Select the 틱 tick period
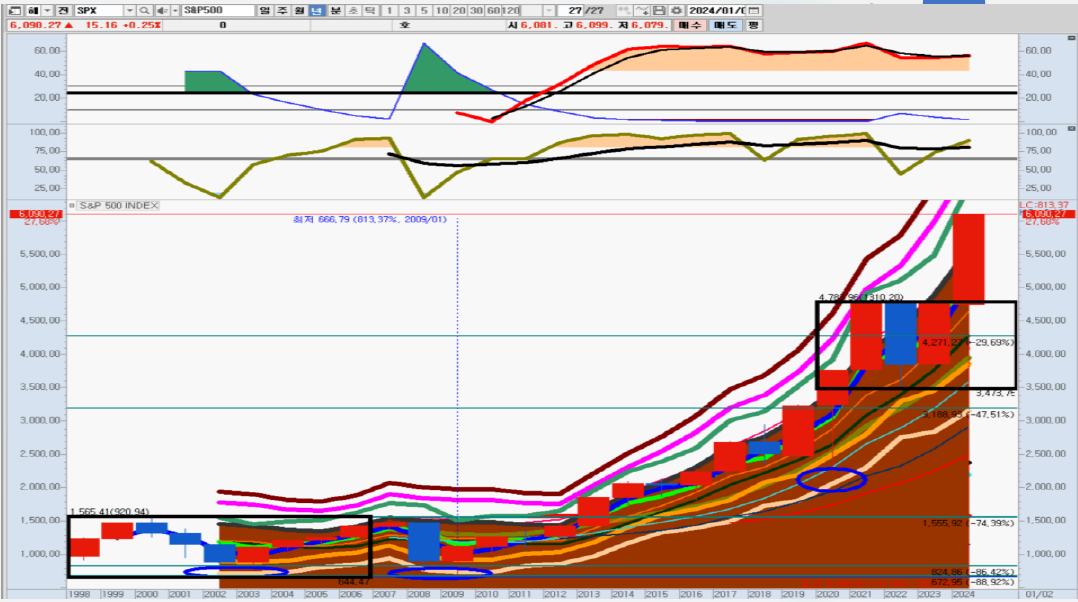Screen dimensions: 1078x602 [370, 11]
